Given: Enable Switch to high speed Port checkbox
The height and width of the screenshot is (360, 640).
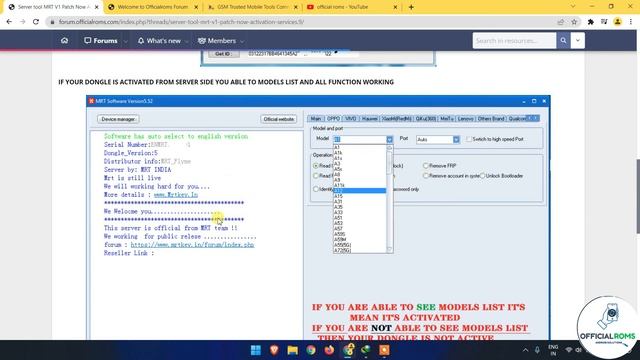Looking at the screenshot, I should (x=469, y=139).
